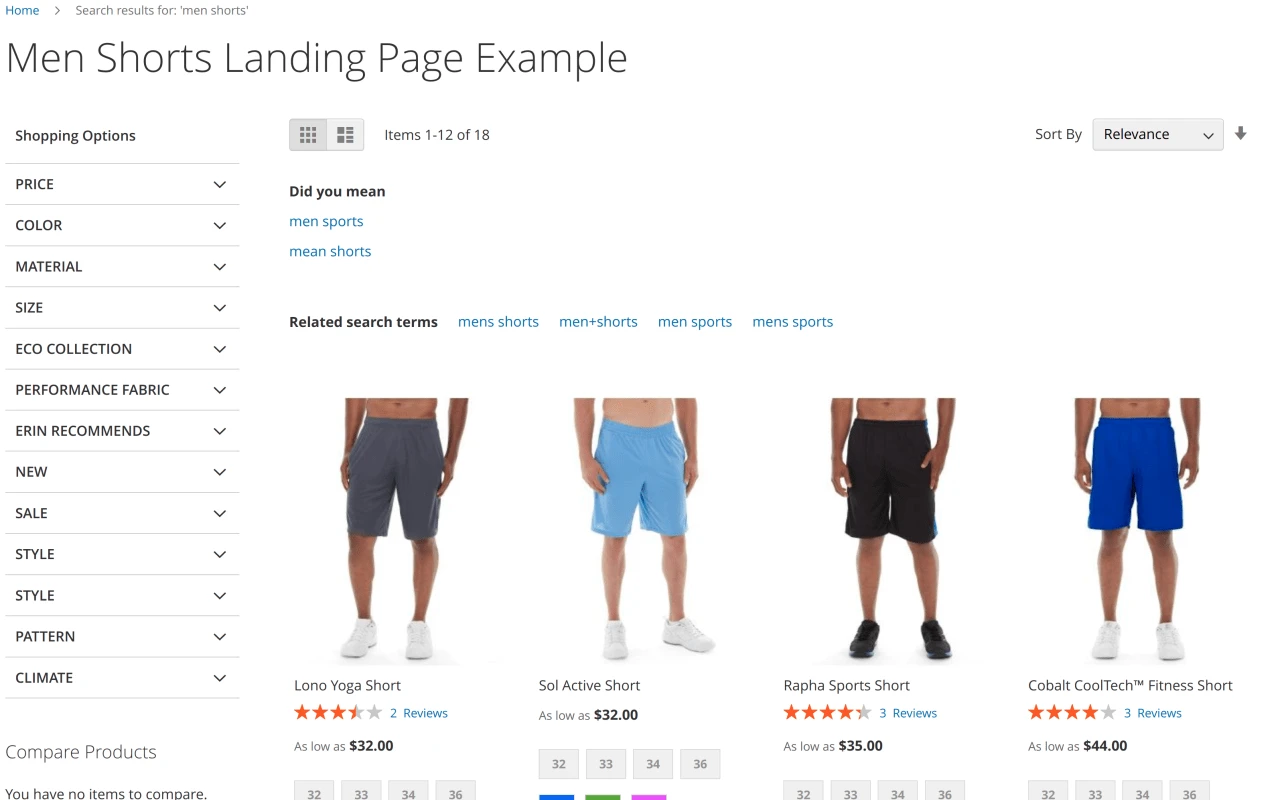The image size is (1274, 800).
Task: Click Rapha Sports Short star rating
Action: click(x=827, y=713)
